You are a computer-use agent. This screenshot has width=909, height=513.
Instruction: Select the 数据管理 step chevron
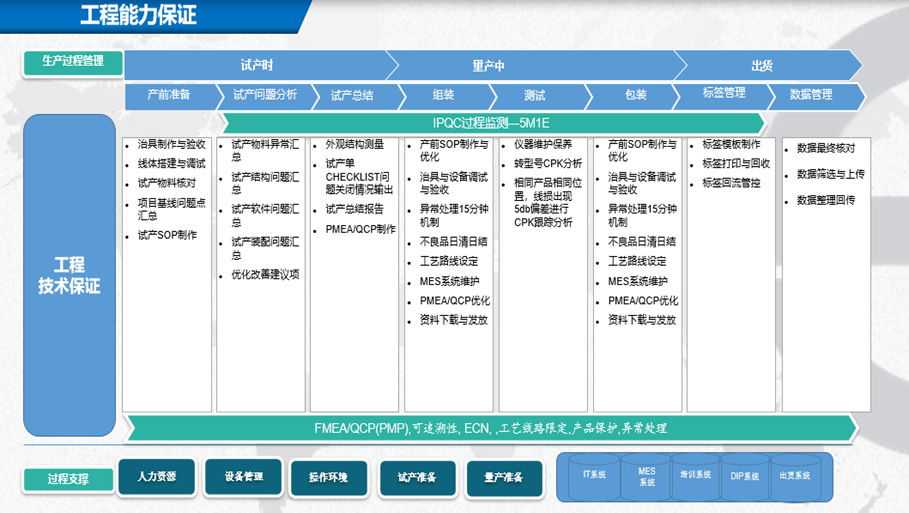810,95
